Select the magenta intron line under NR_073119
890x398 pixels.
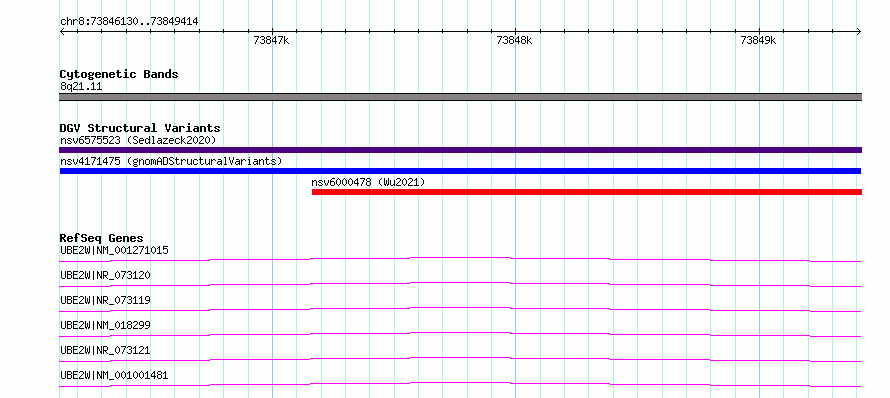(460, 309)
